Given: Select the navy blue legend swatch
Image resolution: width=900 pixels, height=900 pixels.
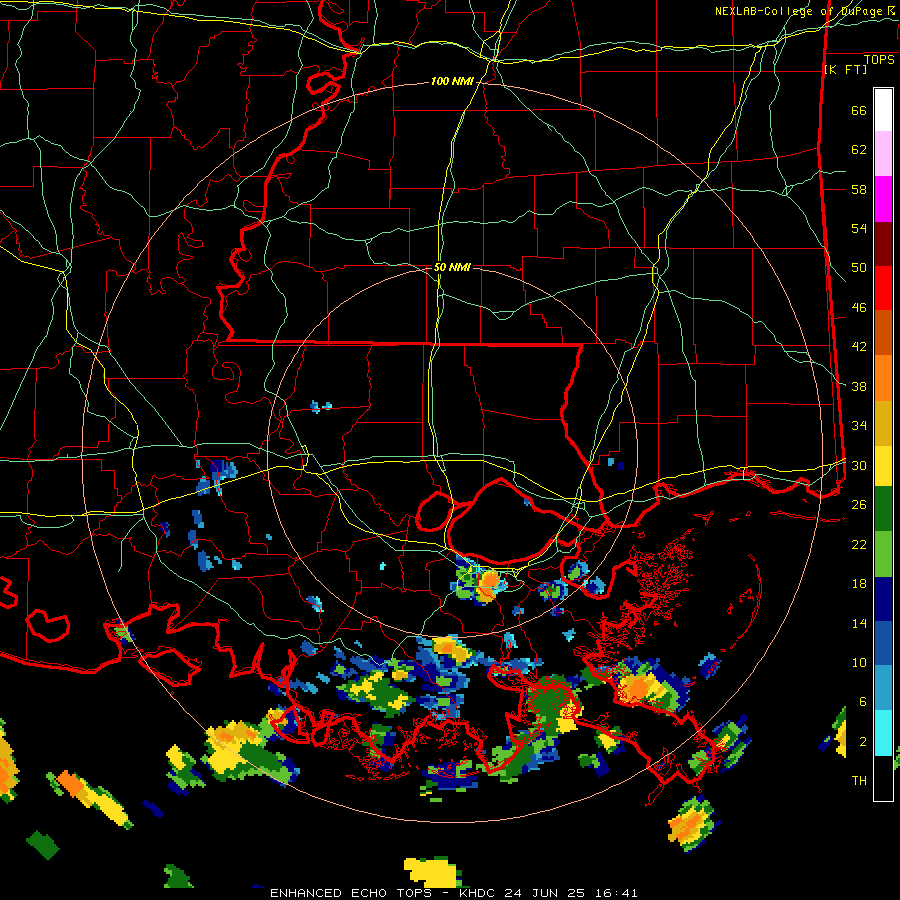Looking at the screenshot, I should tap(883, 599).
